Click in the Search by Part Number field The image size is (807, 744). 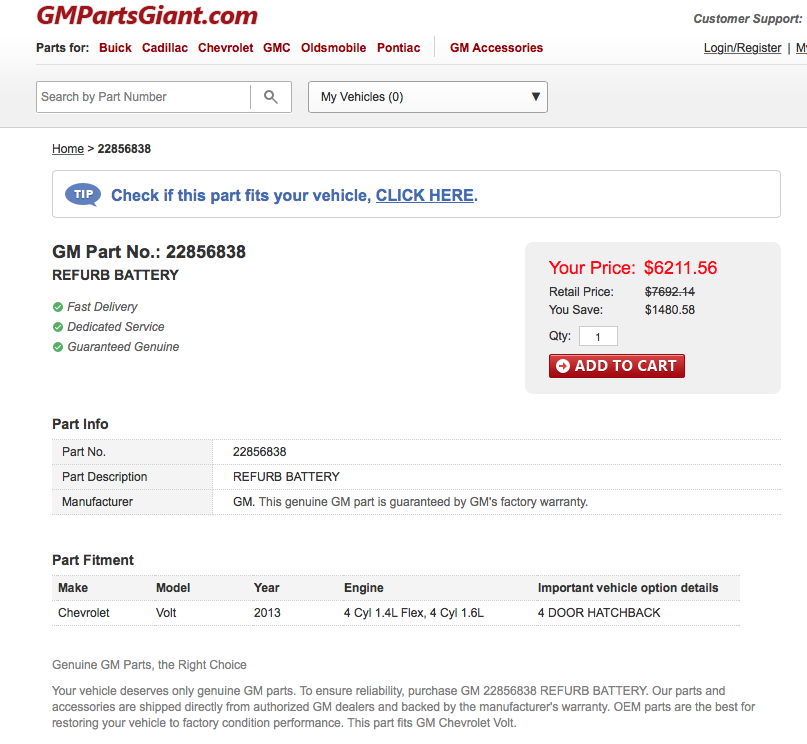[x=143, y=97]
